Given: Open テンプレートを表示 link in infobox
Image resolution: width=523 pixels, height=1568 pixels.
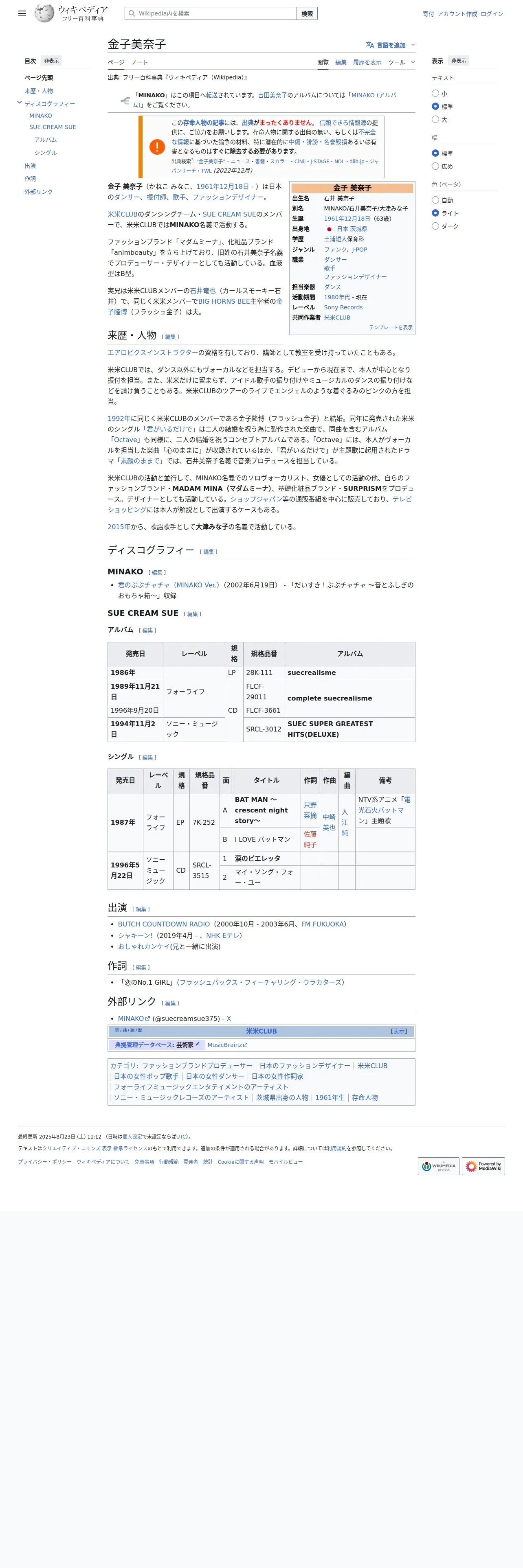Looking at the screenshot, I should 390,327.
